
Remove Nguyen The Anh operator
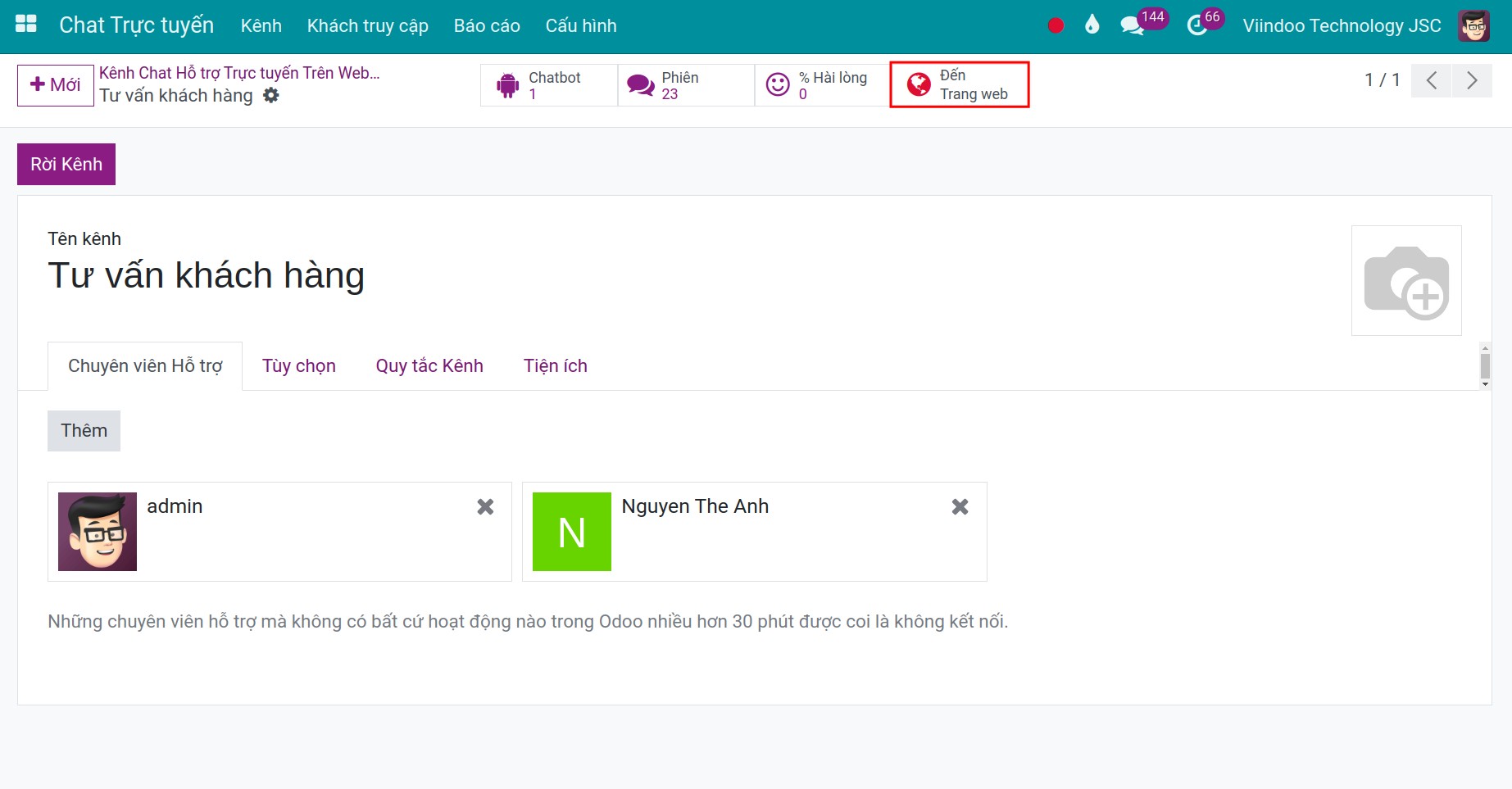pyautogui.click(x=960, y=507)
